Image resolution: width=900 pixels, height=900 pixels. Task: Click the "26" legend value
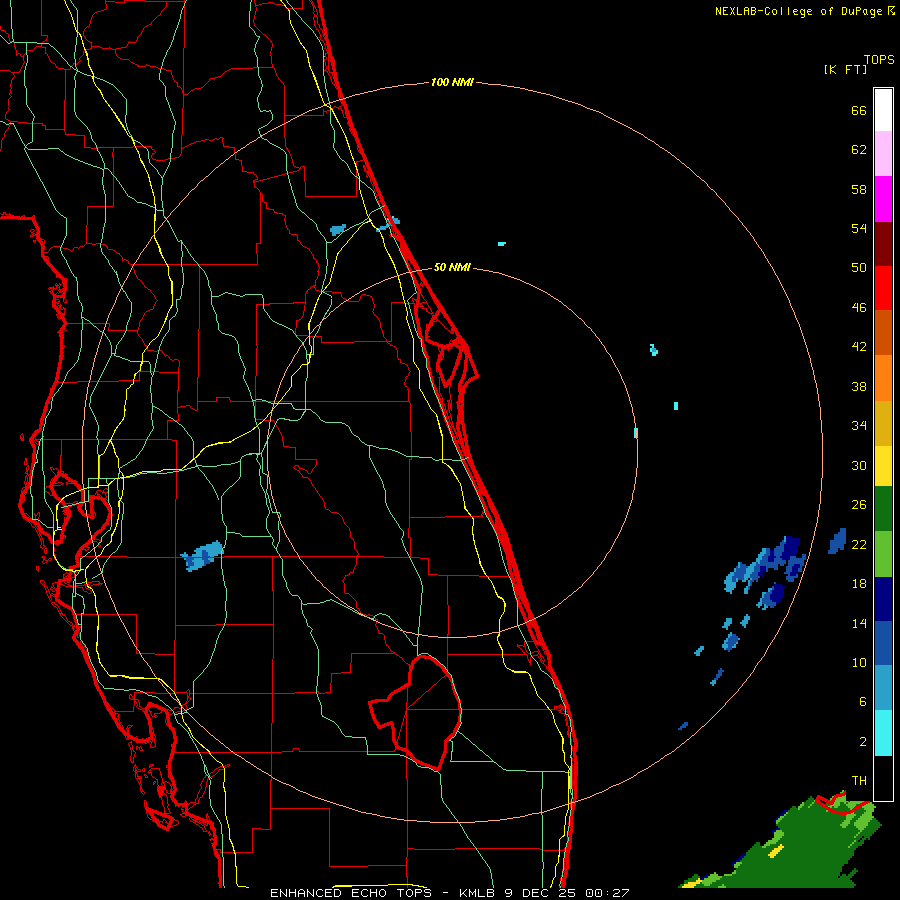[x=859, y=505]
